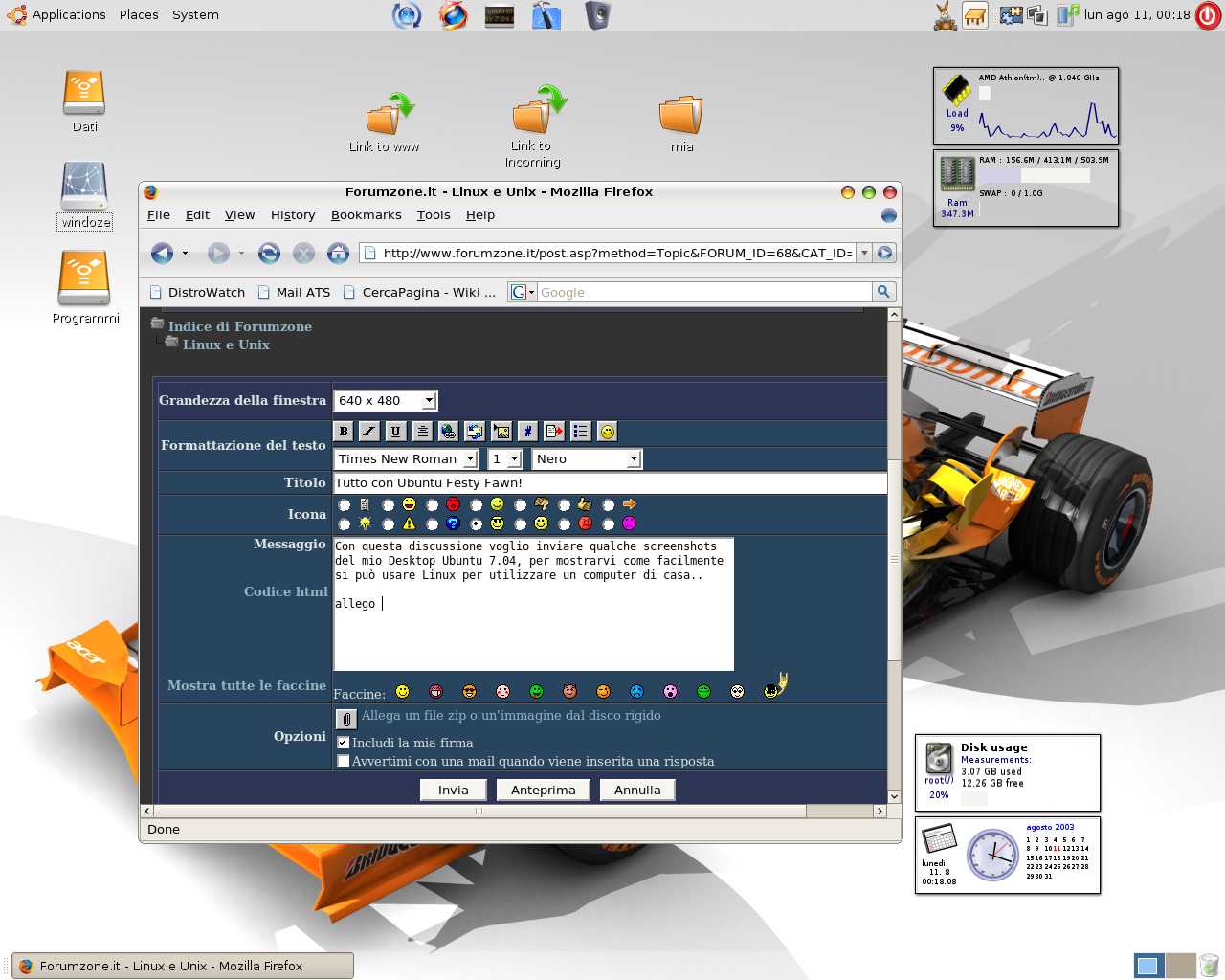Select the big grin face topic icon radio
The image size is (1225, 980).
click(x=389, y=505)
